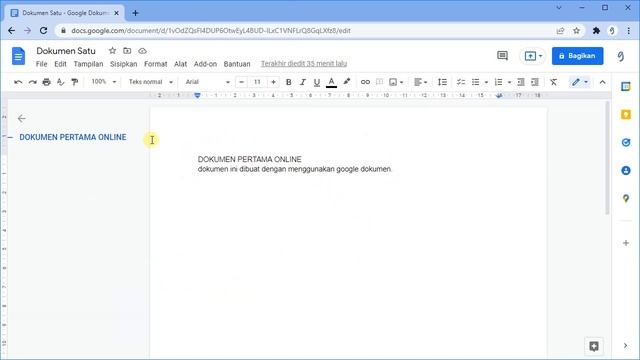The width and height of the screenshot is (640, 360).
Task: Hide the menus with the chevron up
Action: click(x=602, y=82)
